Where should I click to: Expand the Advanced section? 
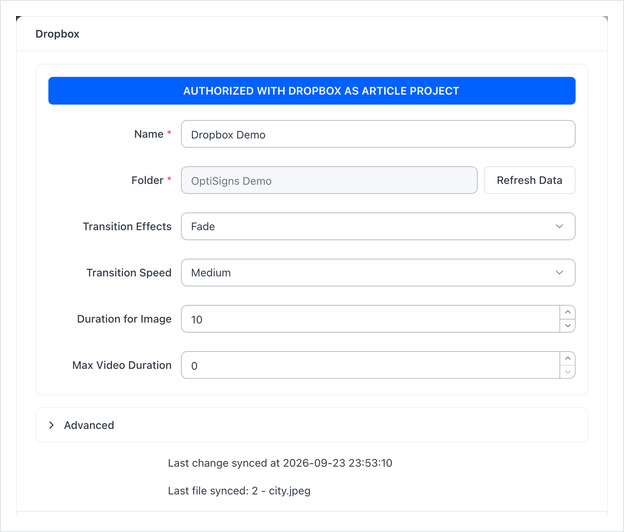click(312, 425)
